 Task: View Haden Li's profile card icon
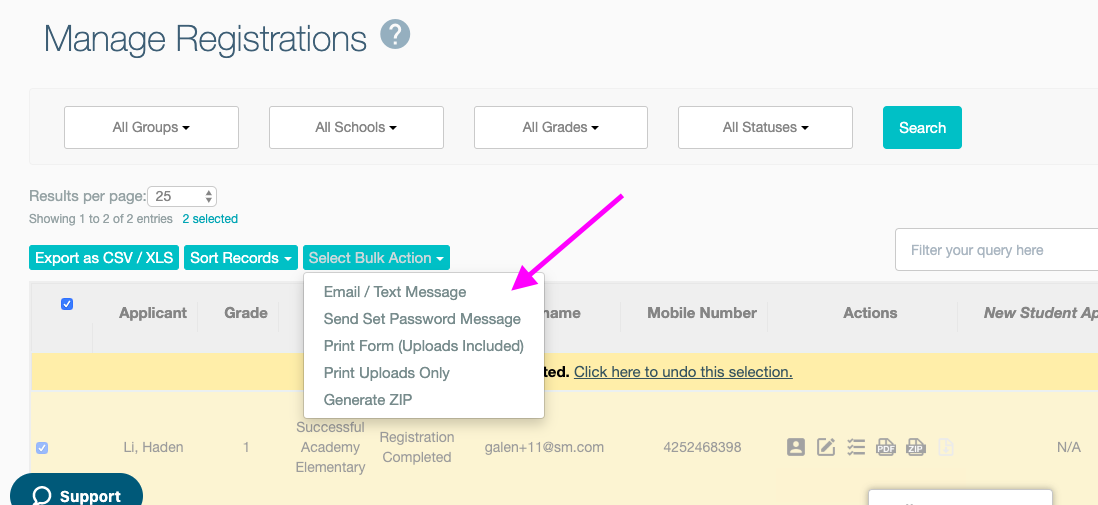(795, 447)
